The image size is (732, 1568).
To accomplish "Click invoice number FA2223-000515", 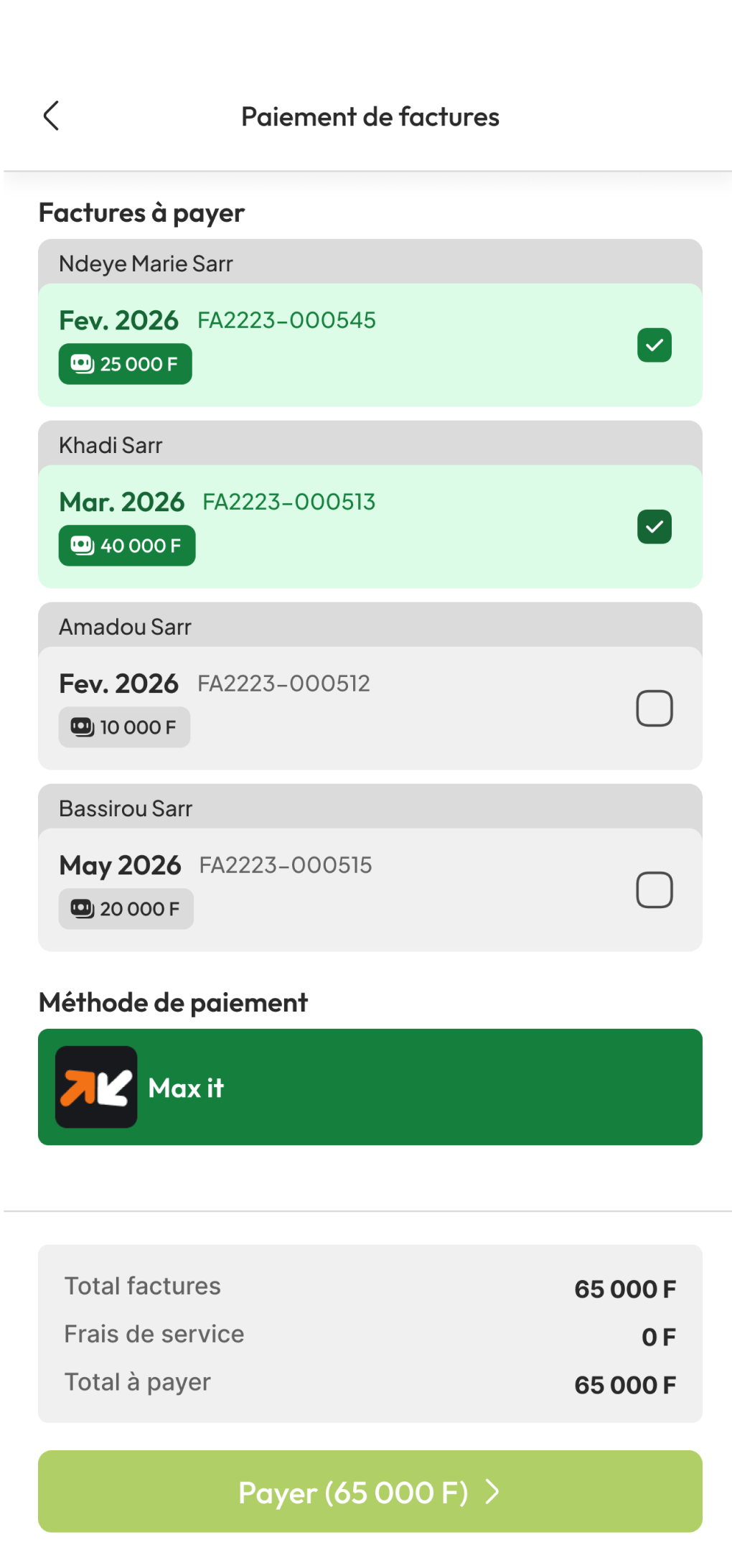I will click(285, 865).
